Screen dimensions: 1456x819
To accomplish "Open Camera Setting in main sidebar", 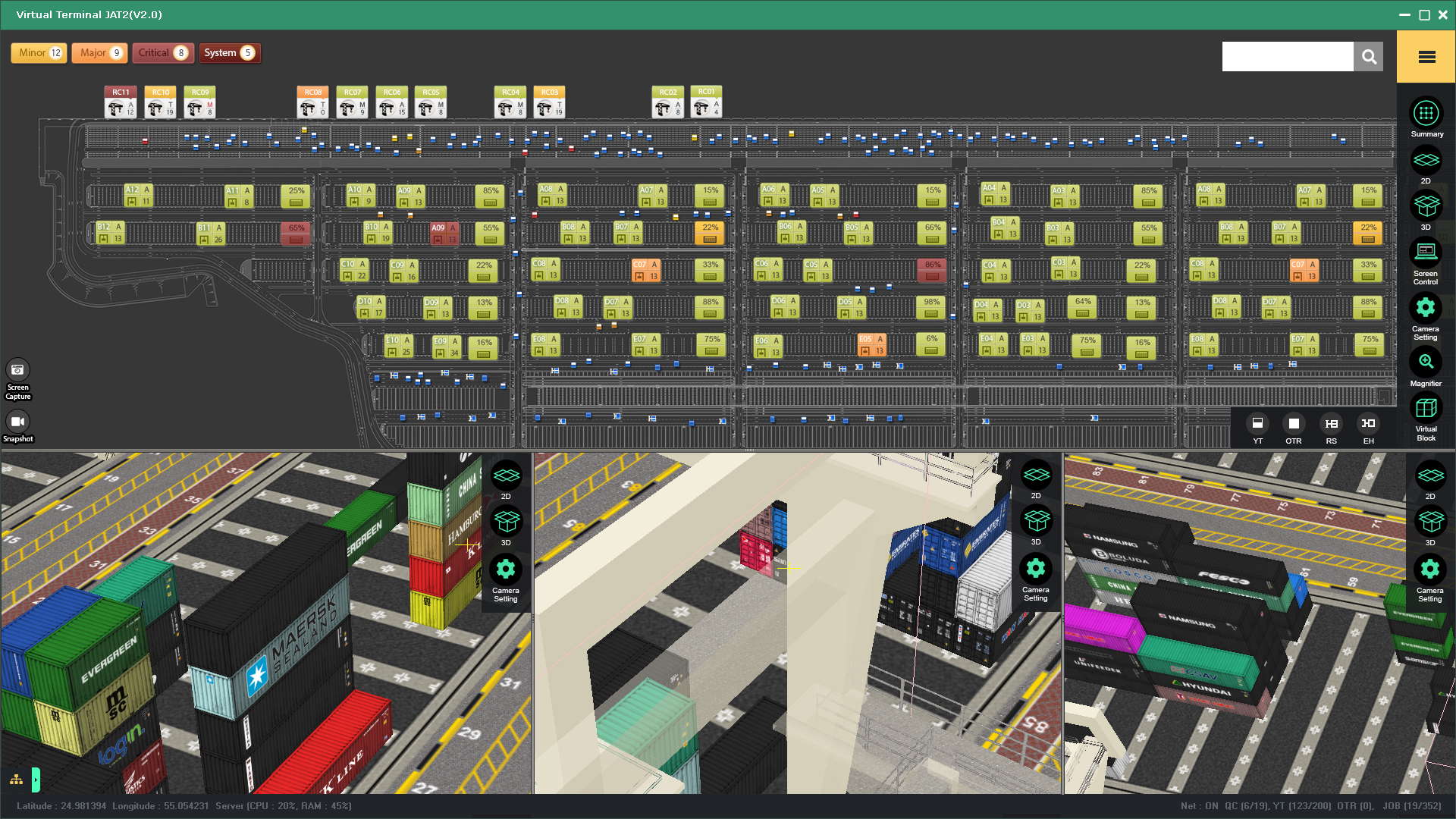I will pos(1426,308).
